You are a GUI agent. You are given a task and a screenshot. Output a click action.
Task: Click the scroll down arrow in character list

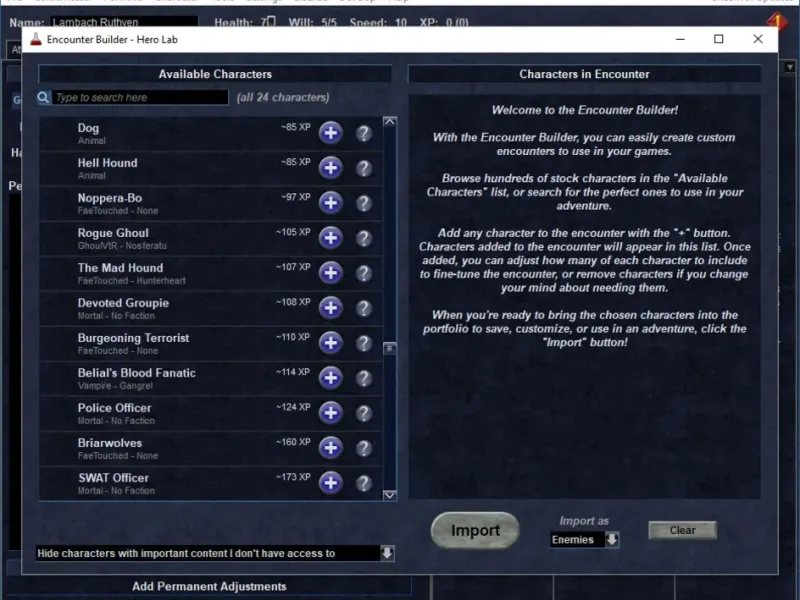tap(390, 495)
